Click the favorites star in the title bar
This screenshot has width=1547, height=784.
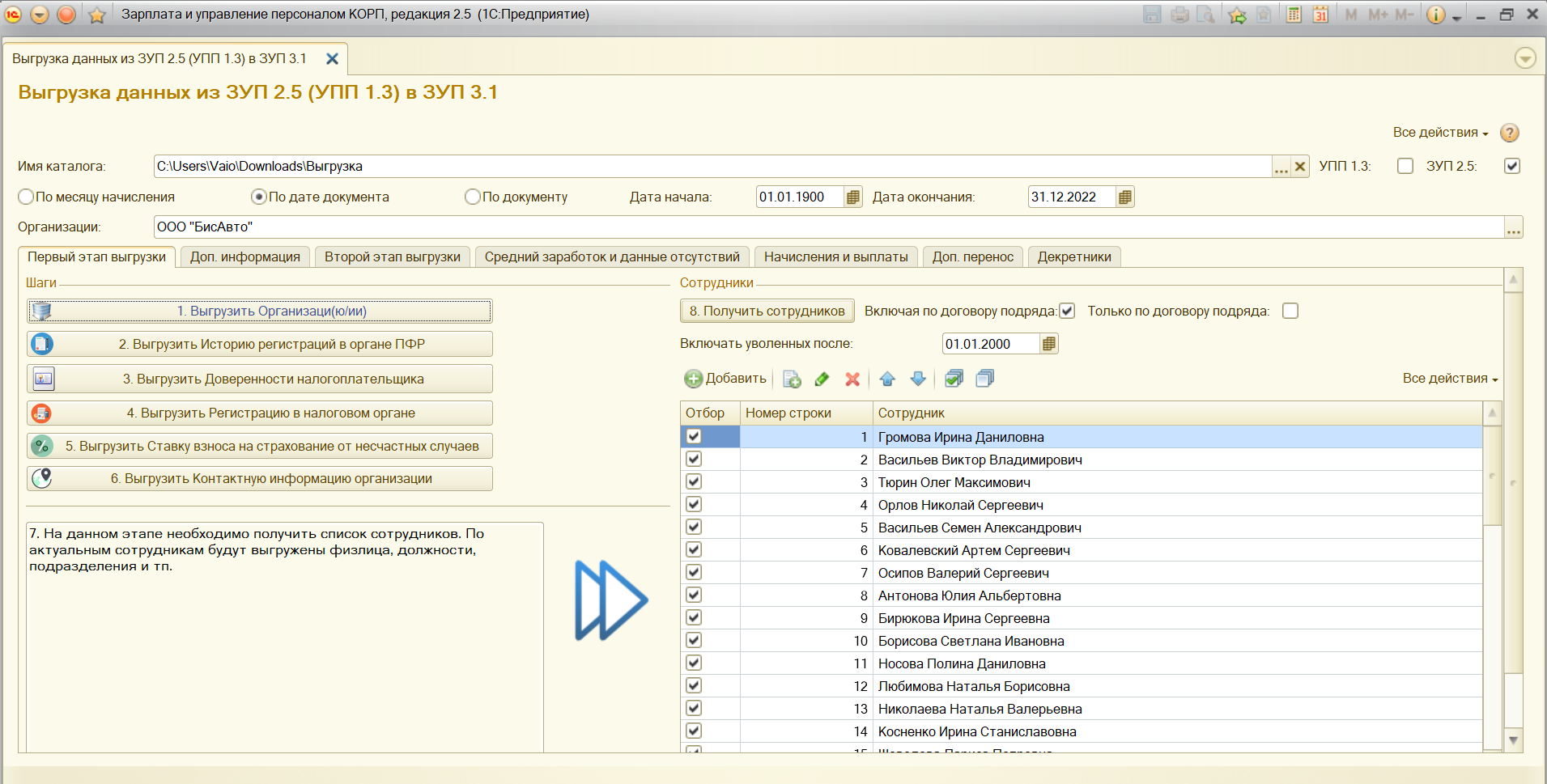pos(97,15)
